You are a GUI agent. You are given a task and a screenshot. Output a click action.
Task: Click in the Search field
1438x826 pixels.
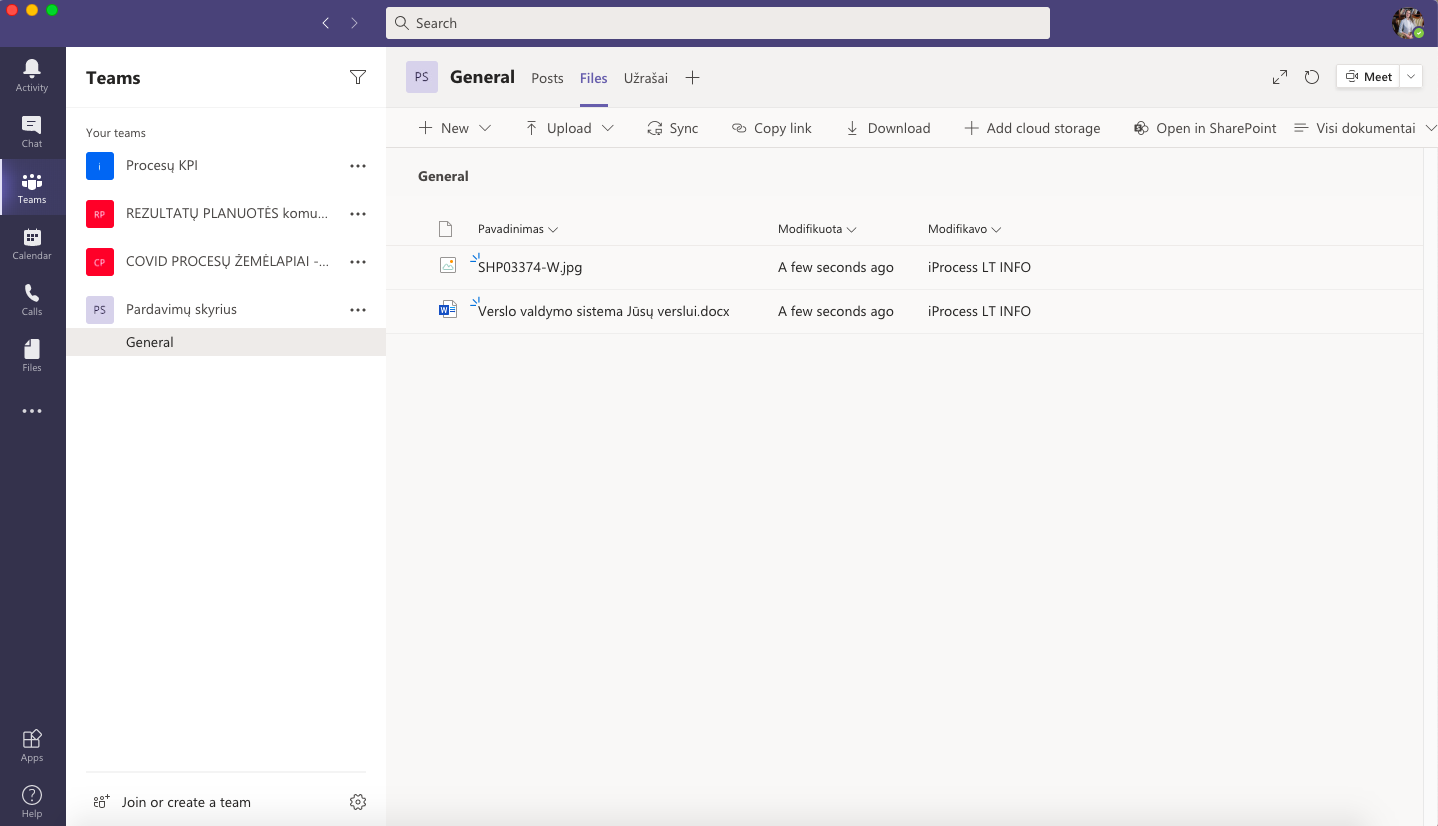pos(718,23)
